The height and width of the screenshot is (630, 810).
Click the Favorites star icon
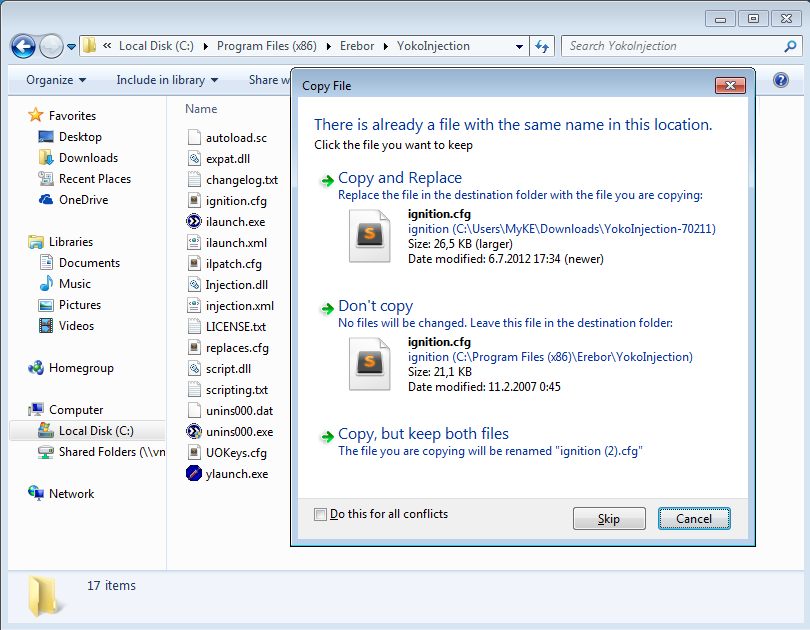point(35,115)
